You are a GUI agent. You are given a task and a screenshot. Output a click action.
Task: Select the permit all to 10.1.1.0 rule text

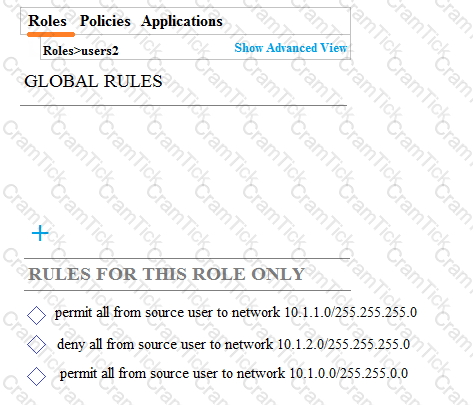pos(236,313)
